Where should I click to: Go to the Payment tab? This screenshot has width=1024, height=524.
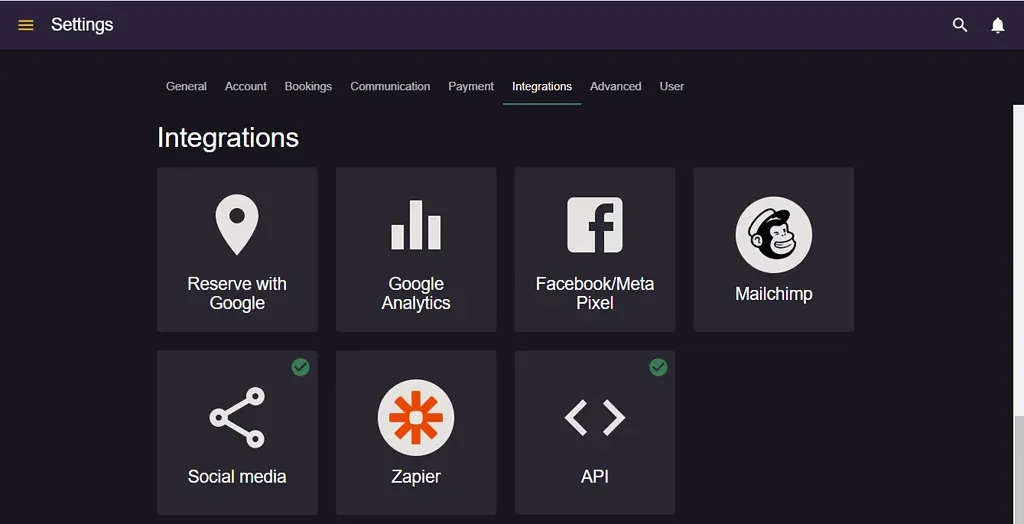471,86
